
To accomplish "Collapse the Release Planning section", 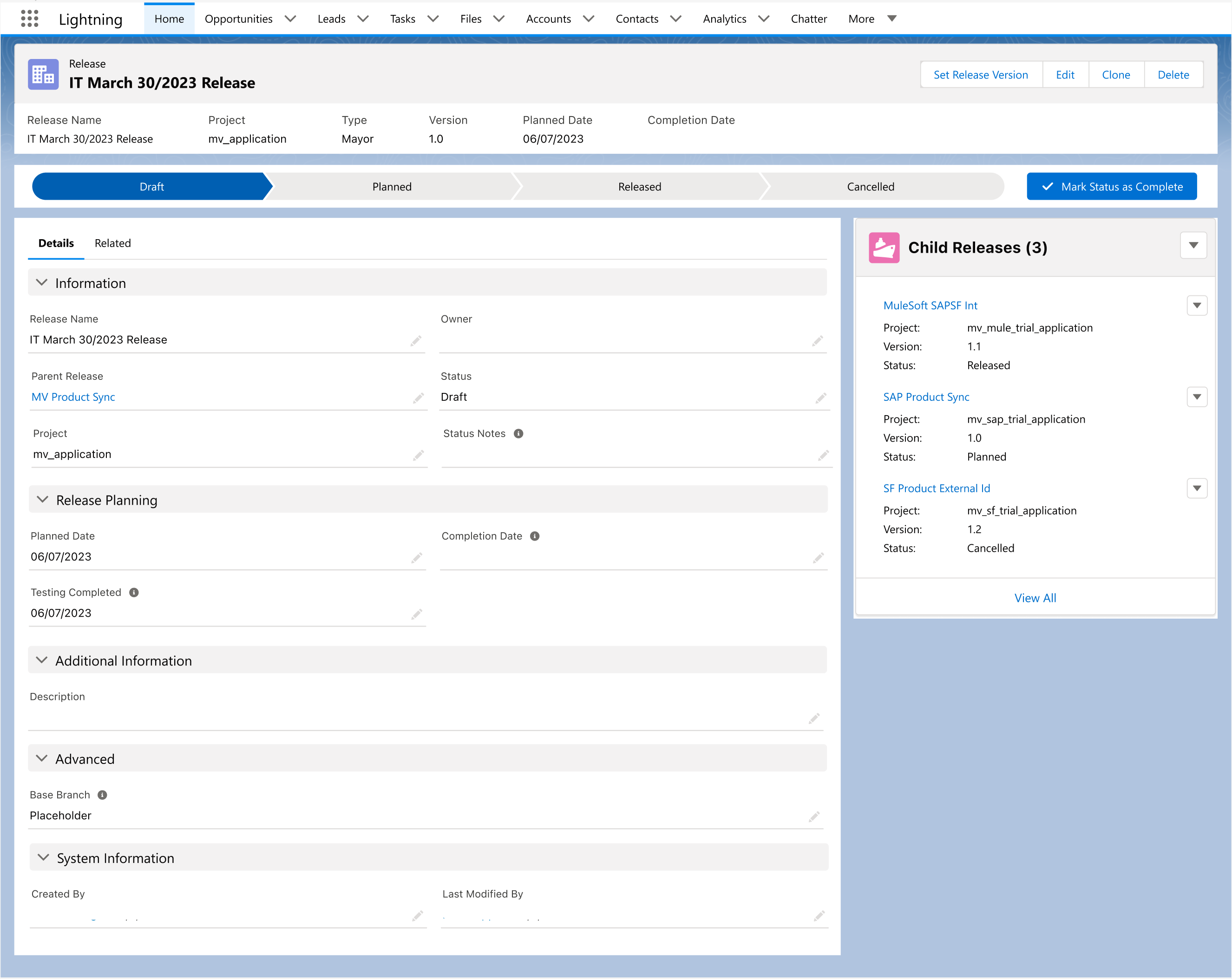I will click(x=42, y=500).
